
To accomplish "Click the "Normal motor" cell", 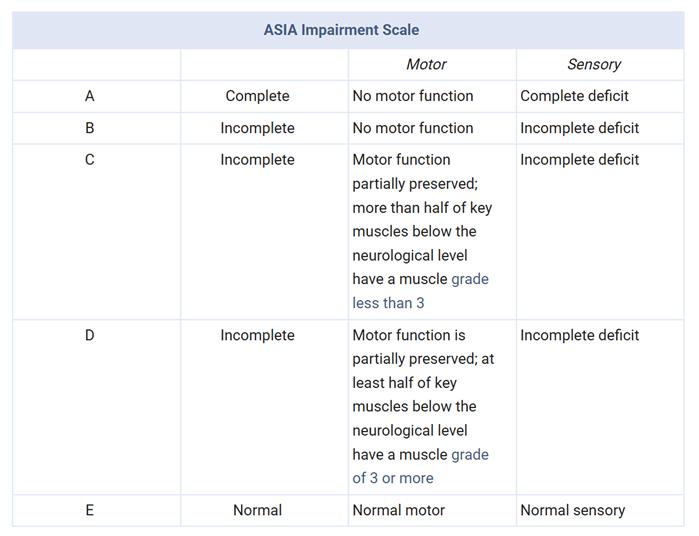I will [399, 510].
